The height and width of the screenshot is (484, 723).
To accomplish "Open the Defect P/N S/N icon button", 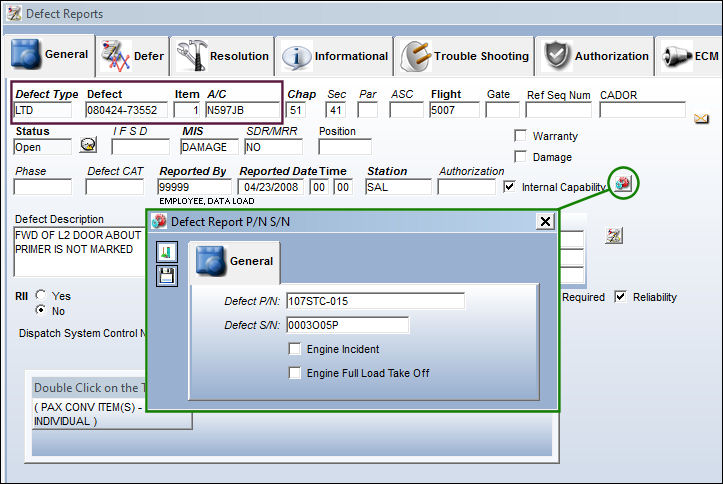I will [x=622, y=183].
